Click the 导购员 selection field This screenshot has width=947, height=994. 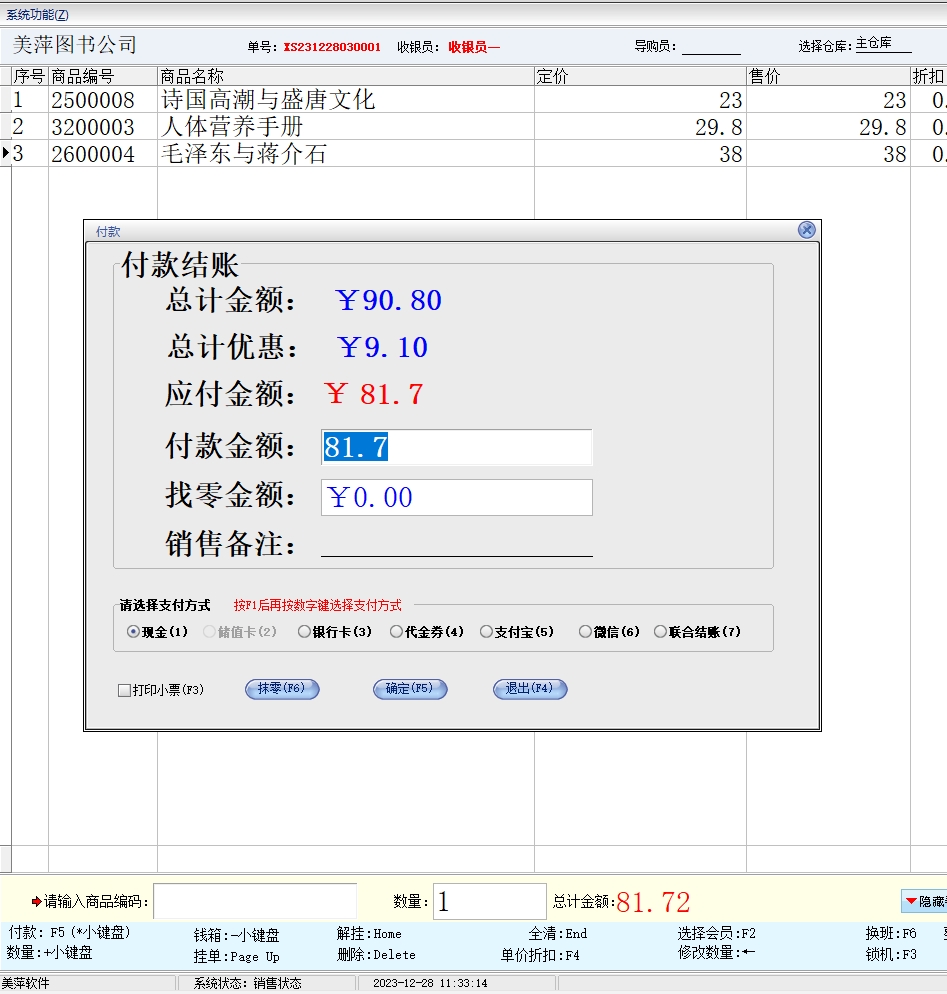(x=711, y=46)
